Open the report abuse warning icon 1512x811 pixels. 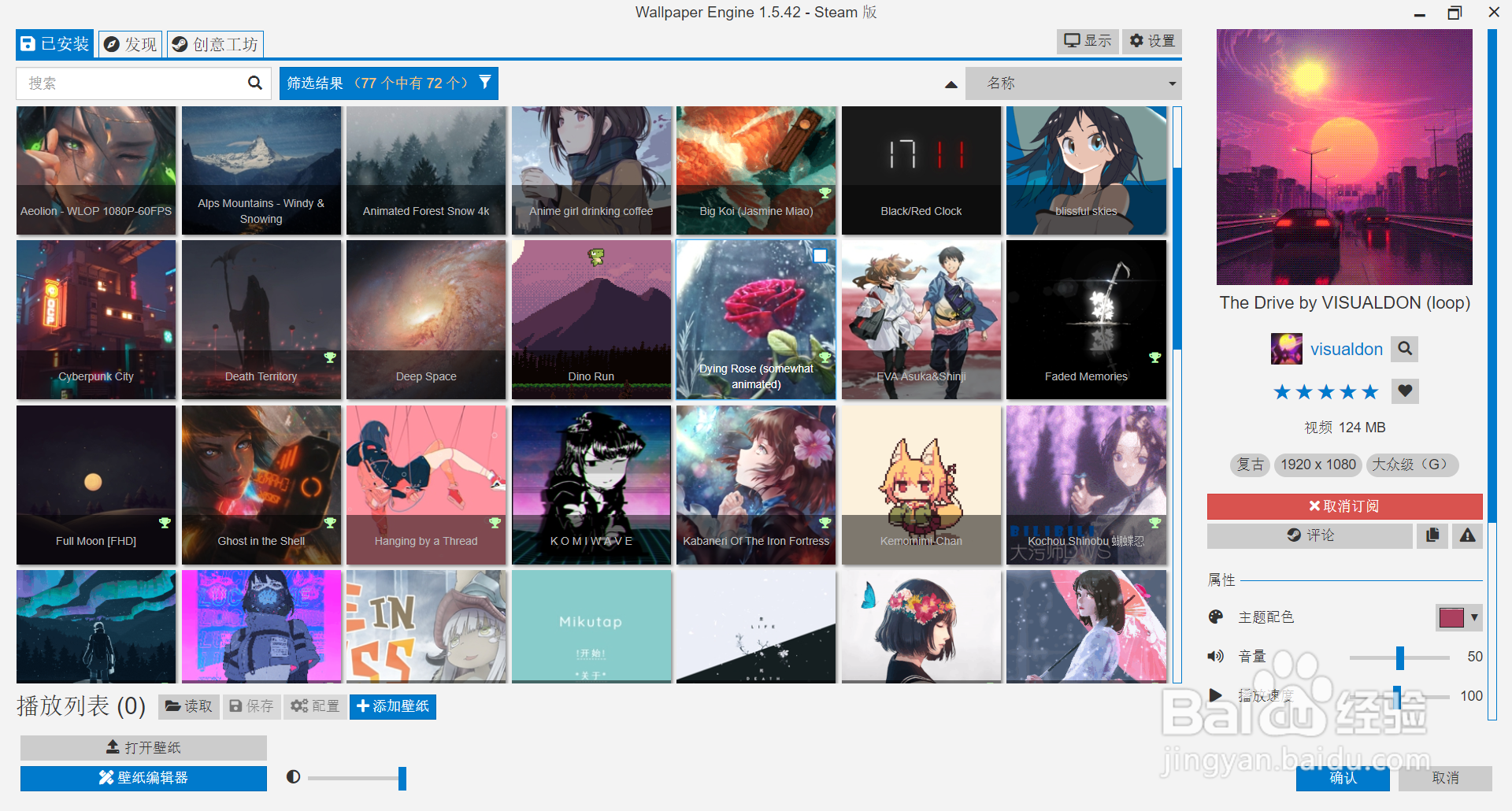click(x=1466, y=535)
